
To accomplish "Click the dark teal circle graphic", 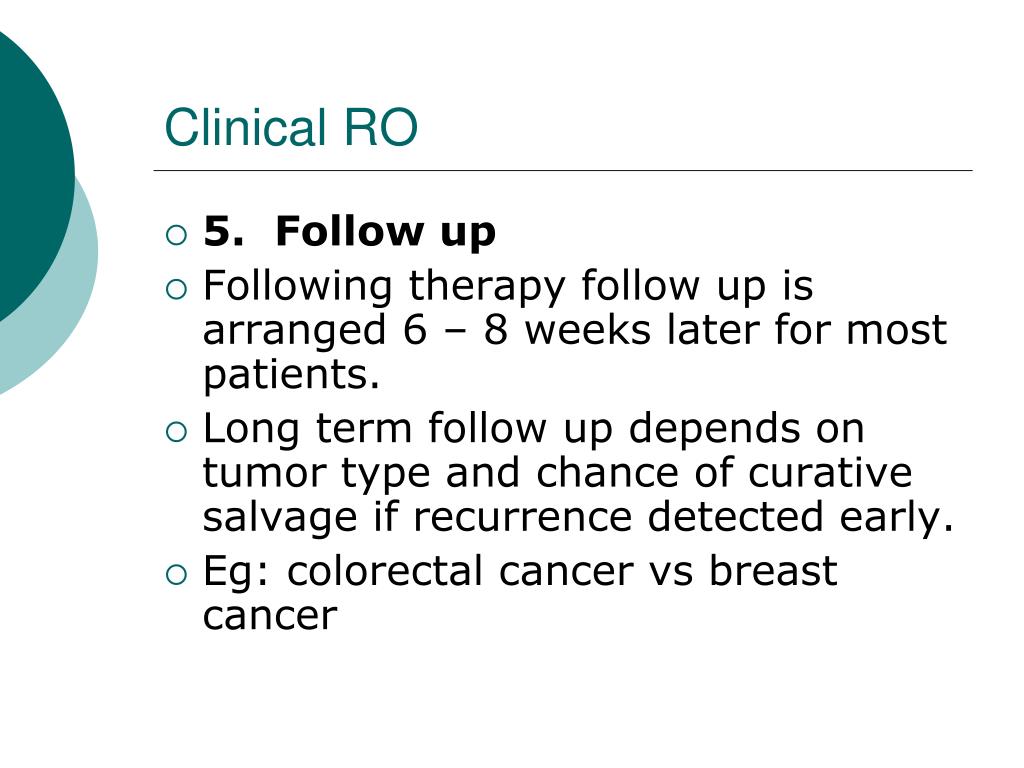I will (33, 170).
